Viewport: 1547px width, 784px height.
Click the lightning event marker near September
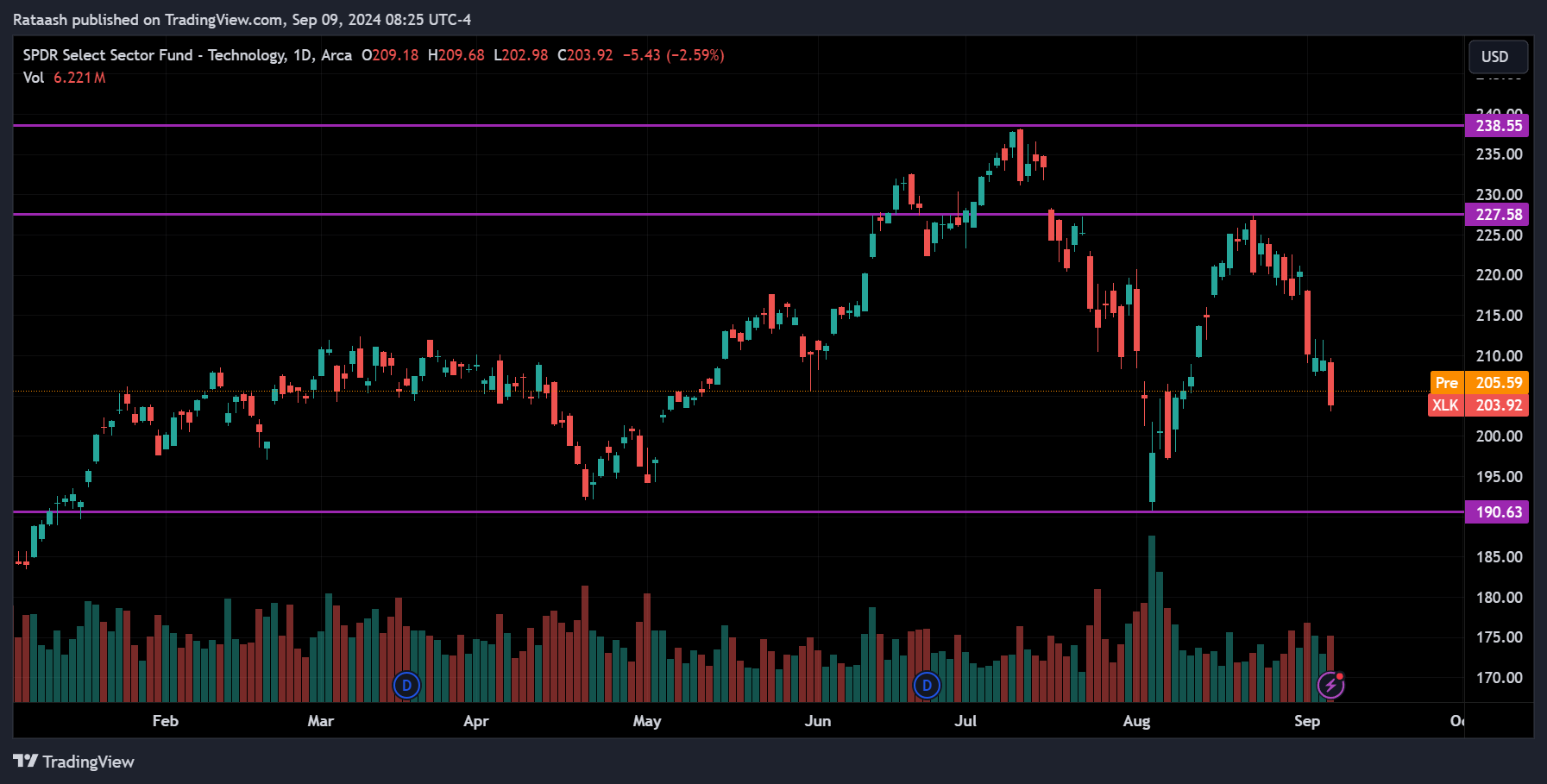click(1330, 686)
